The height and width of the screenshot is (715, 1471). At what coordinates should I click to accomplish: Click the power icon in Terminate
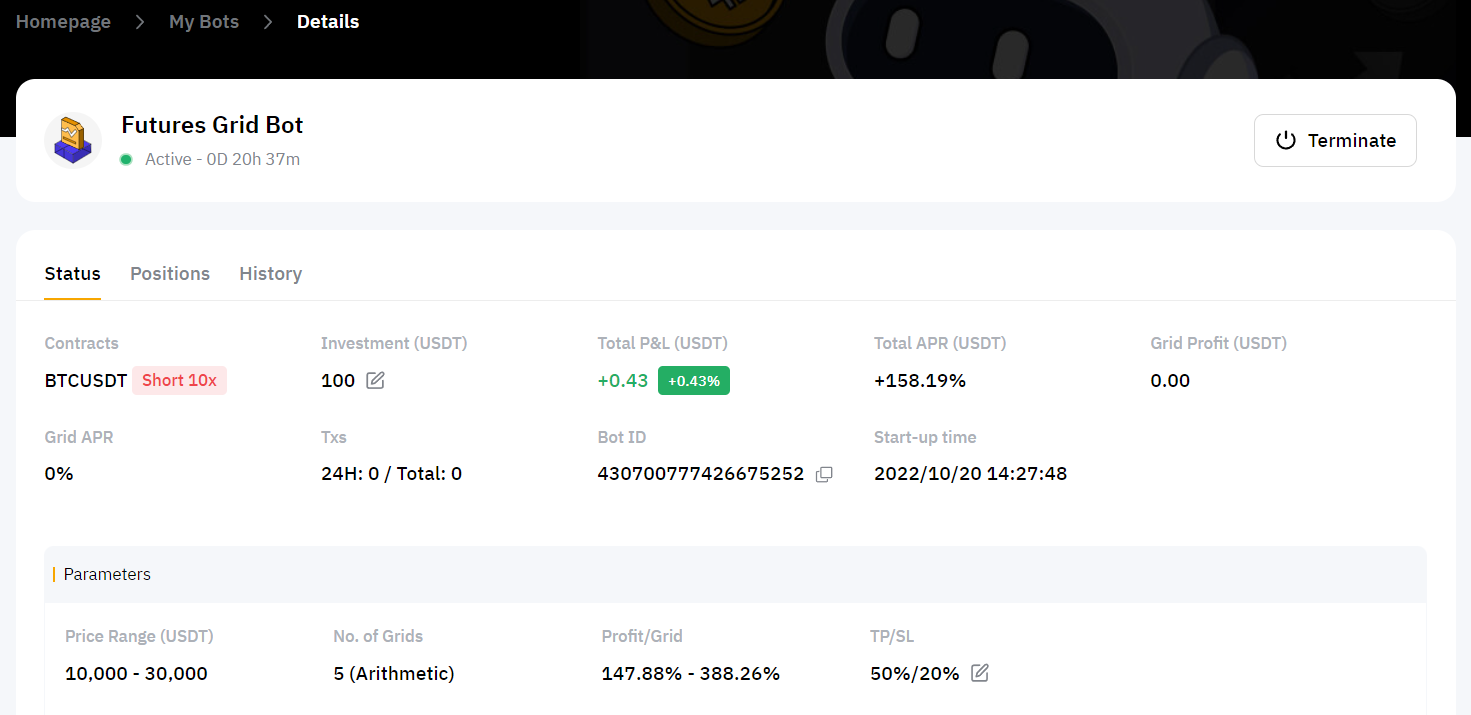[x=1286, y=141]
